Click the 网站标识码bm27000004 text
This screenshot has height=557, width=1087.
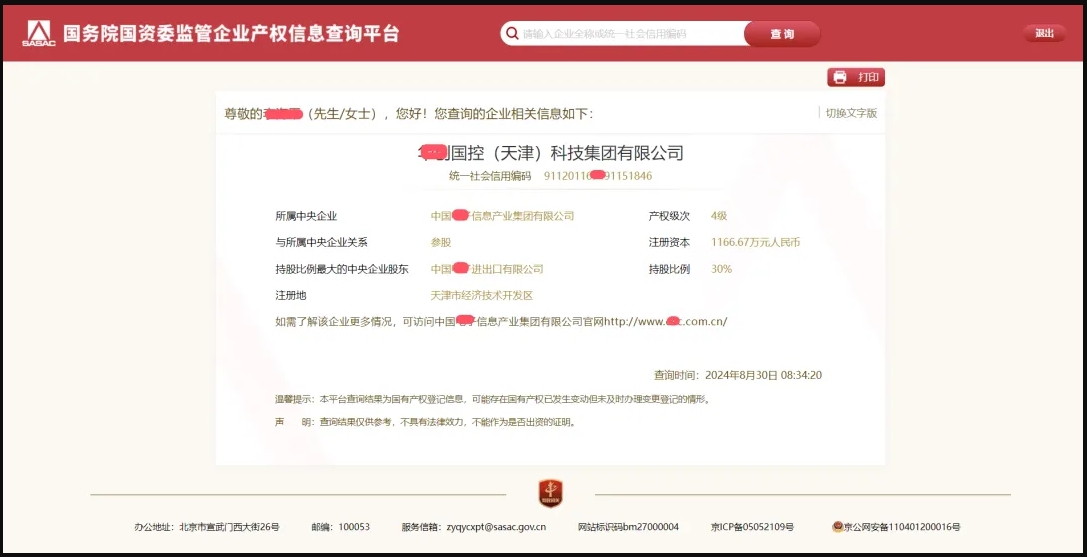pos(628,526)
